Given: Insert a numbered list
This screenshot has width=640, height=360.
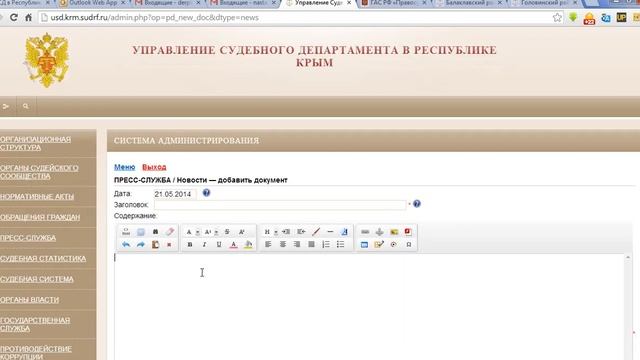Looking at the screenshot, I should tap(326, 244).
